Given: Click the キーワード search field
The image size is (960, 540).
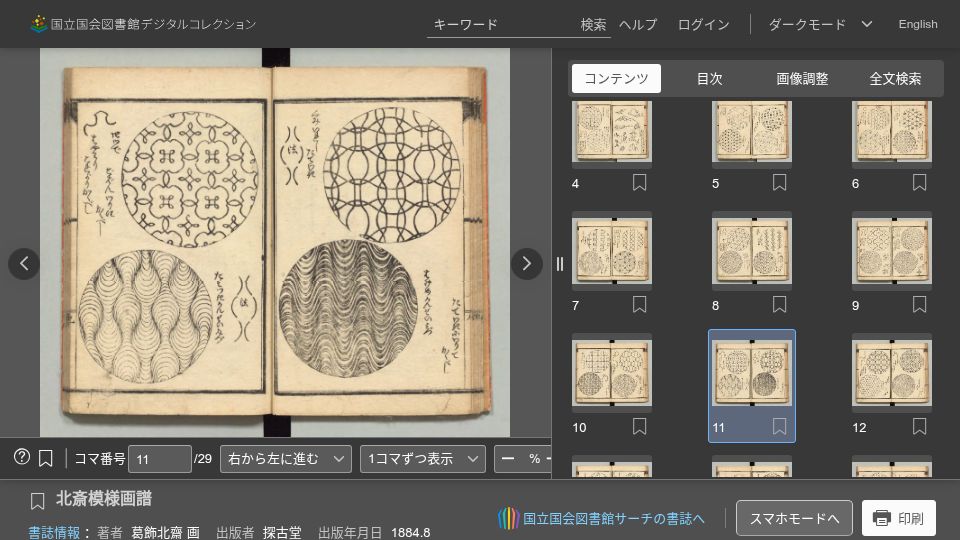Looking at the screenshot, I should coord(502,24).
